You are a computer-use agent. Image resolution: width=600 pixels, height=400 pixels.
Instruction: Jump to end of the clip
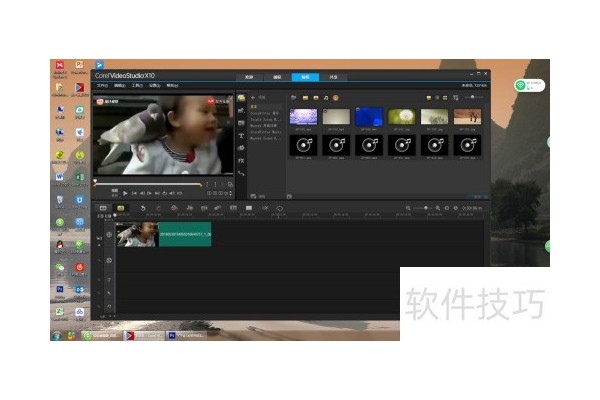(x=157, y=193)
